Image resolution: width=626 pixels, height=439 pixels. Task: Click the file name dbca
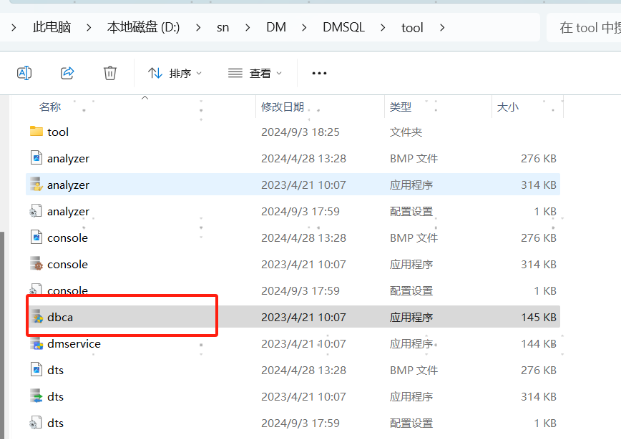point(60,317)
